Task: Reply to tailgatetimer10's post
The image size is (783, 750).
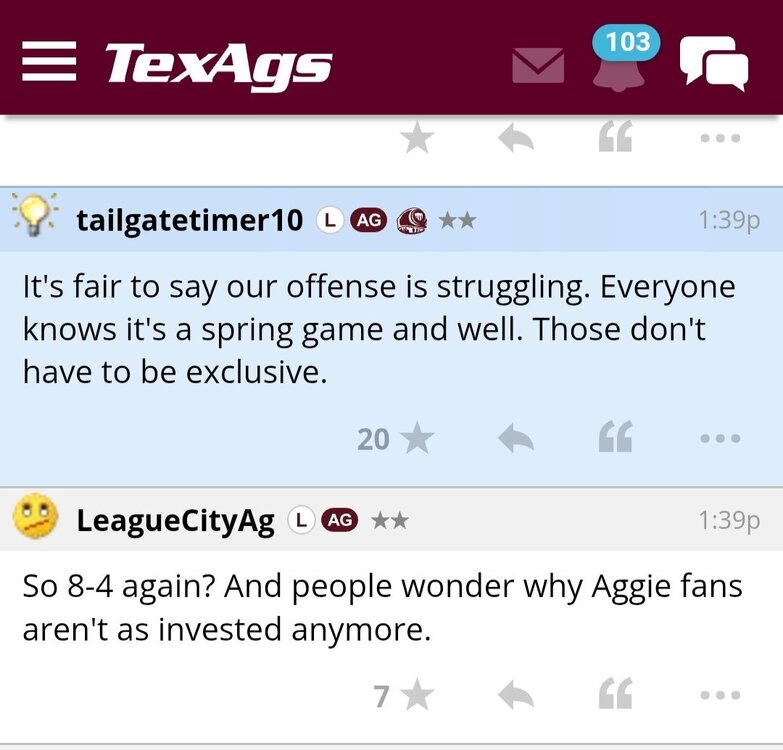Action: tap(515, 438)
